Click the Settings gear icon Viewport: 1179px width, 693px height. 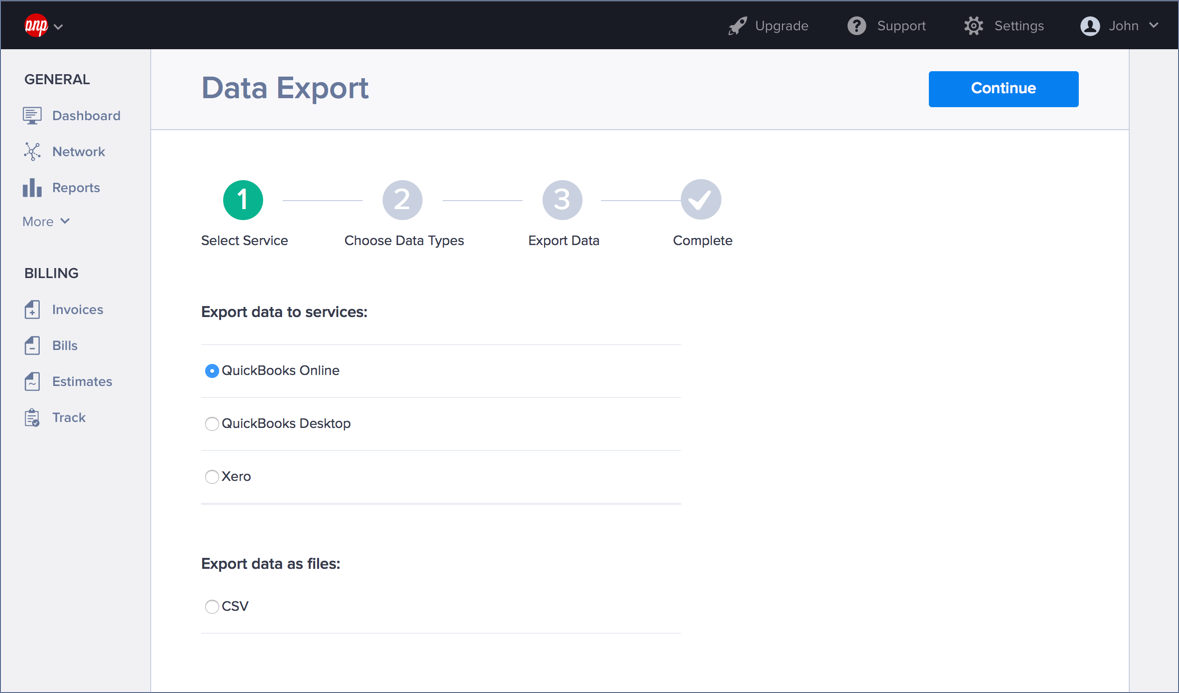pos(974,26)
